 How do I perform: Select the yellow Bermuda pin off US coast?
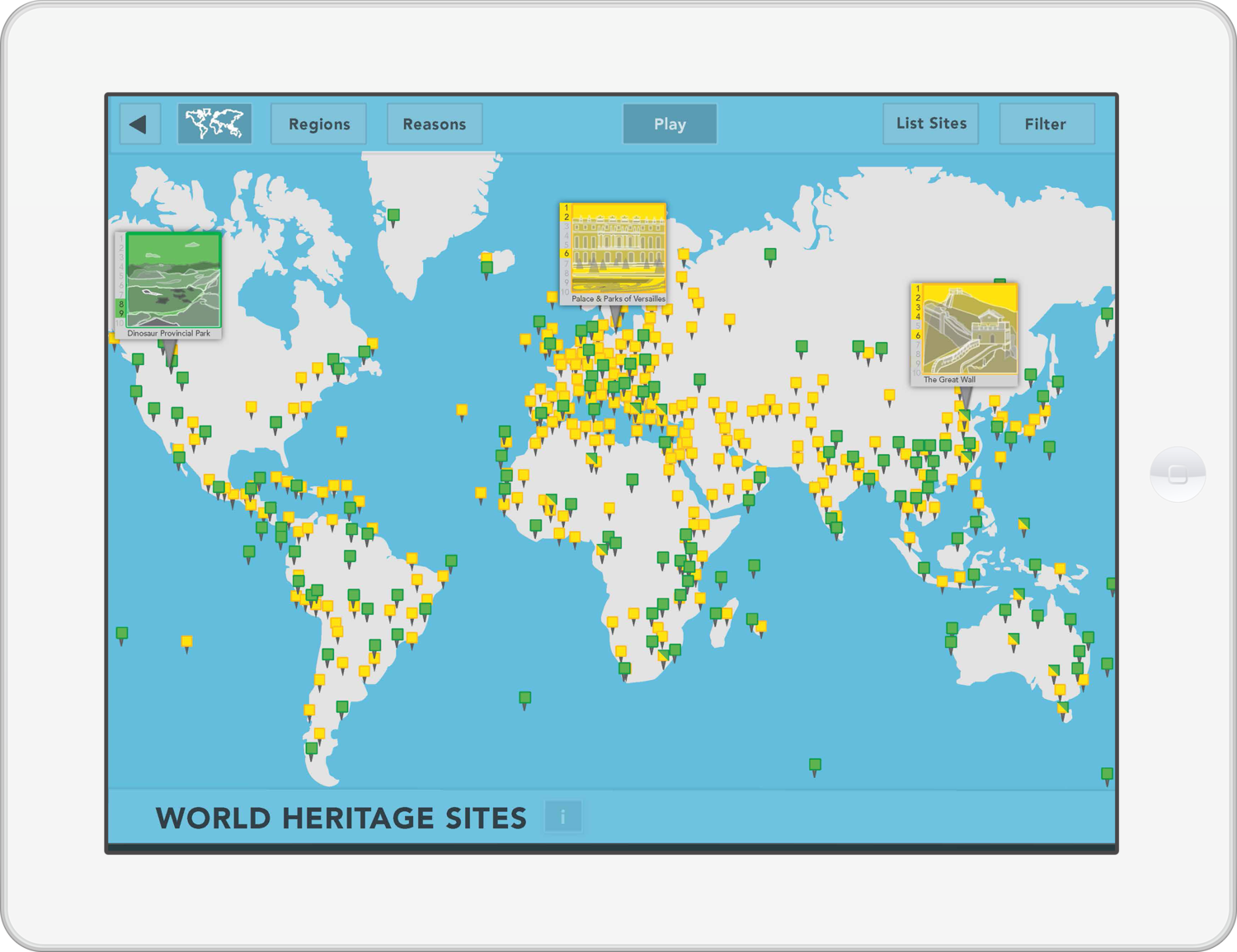[341, 434]
